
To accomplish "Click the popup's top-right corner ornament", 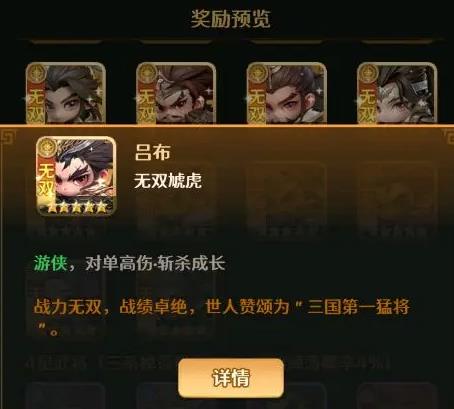I will tap(448, 136).
